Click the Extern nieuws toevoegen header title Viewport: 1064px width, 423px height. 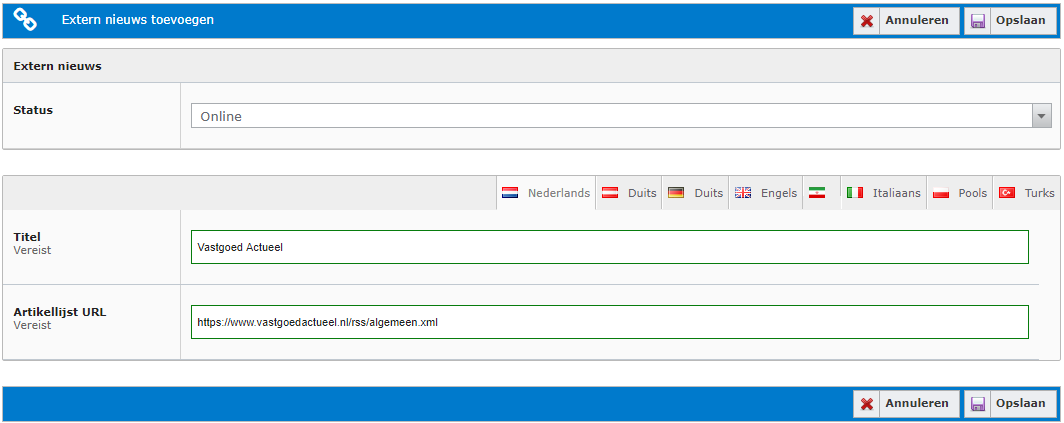pos(138,20)
